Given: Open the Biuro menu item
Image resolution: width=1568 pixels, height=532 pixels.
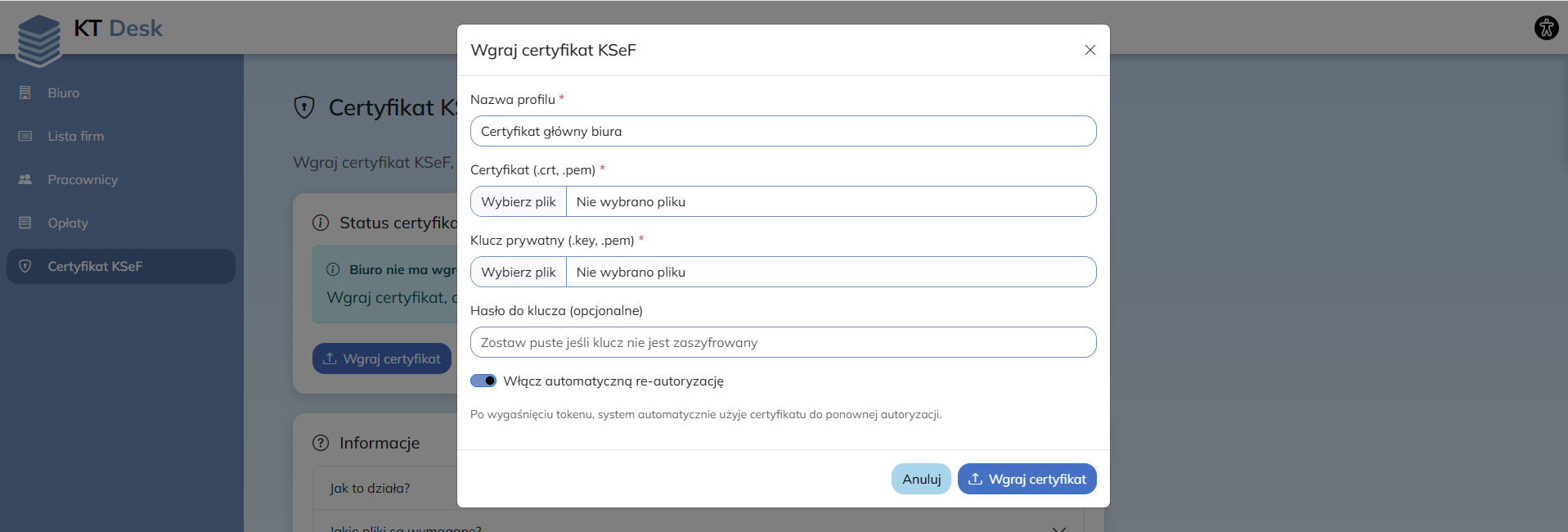Looking at the screenshot, I should tap(64, 93).
